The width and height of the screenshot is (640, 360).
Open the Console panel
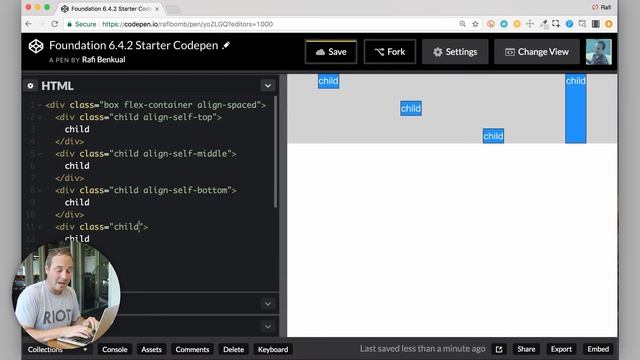(x=115, y=349)
